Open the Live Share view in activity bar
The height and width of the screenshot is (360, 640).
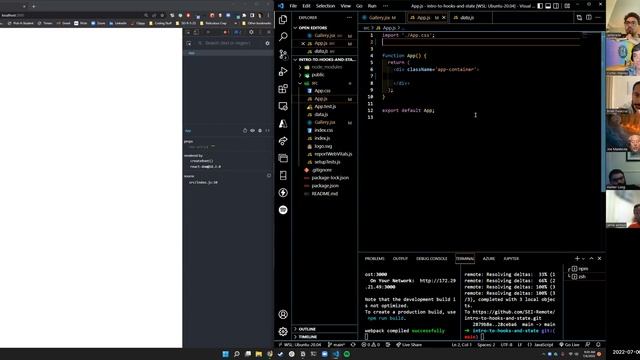pyautogui.click(x=283, y=141)
